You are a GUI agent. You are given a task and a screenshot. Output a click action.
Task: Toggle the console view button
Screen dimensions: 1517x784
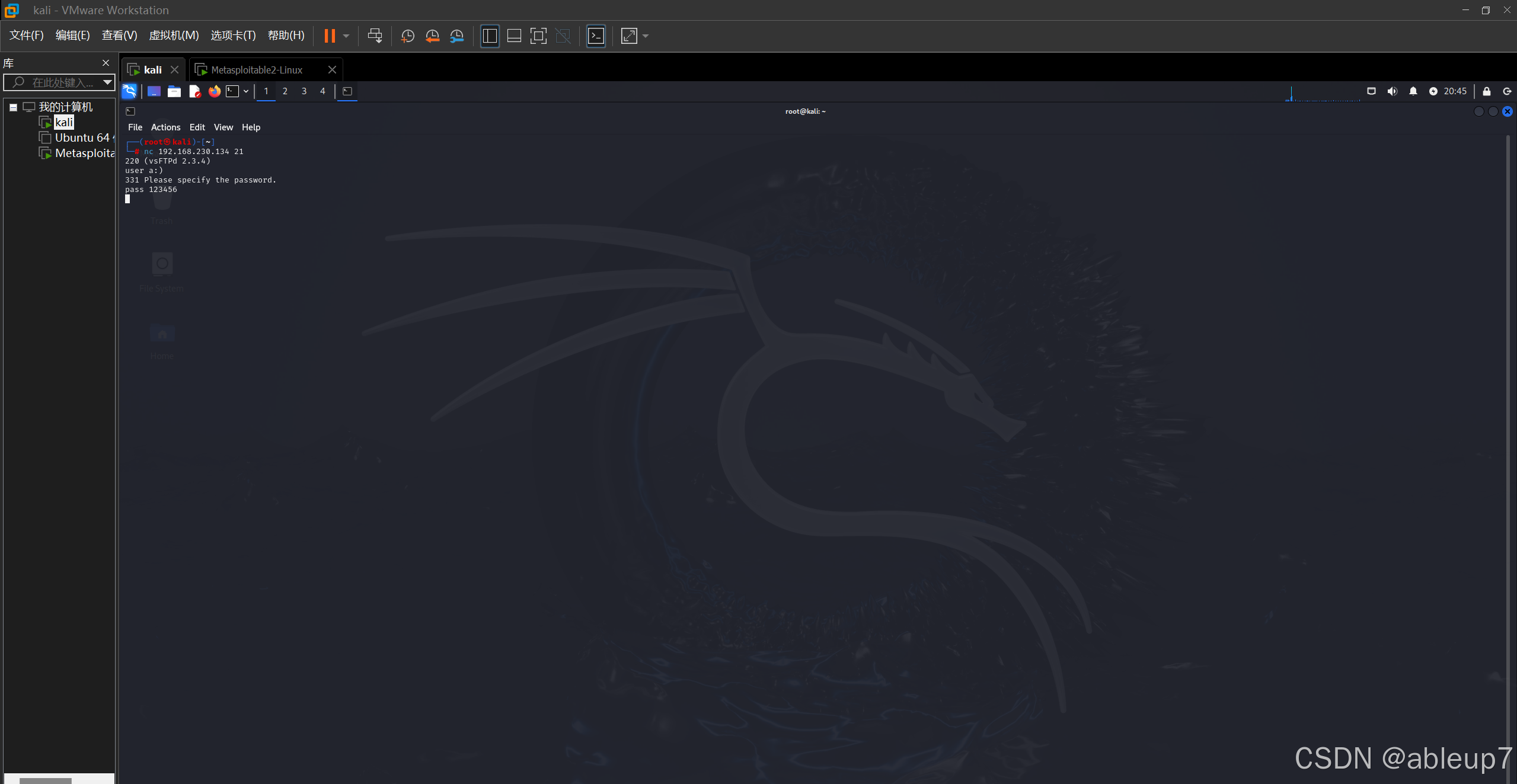(596, 36)
